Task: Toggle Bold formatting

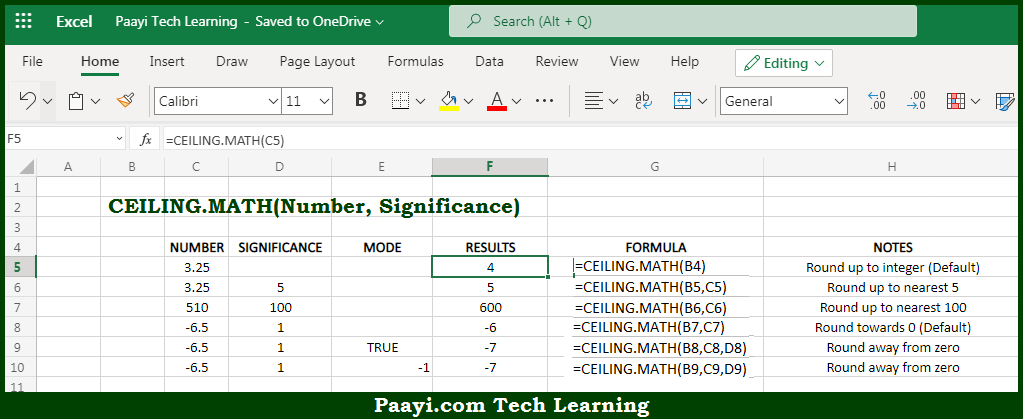Action: (361, 100)
